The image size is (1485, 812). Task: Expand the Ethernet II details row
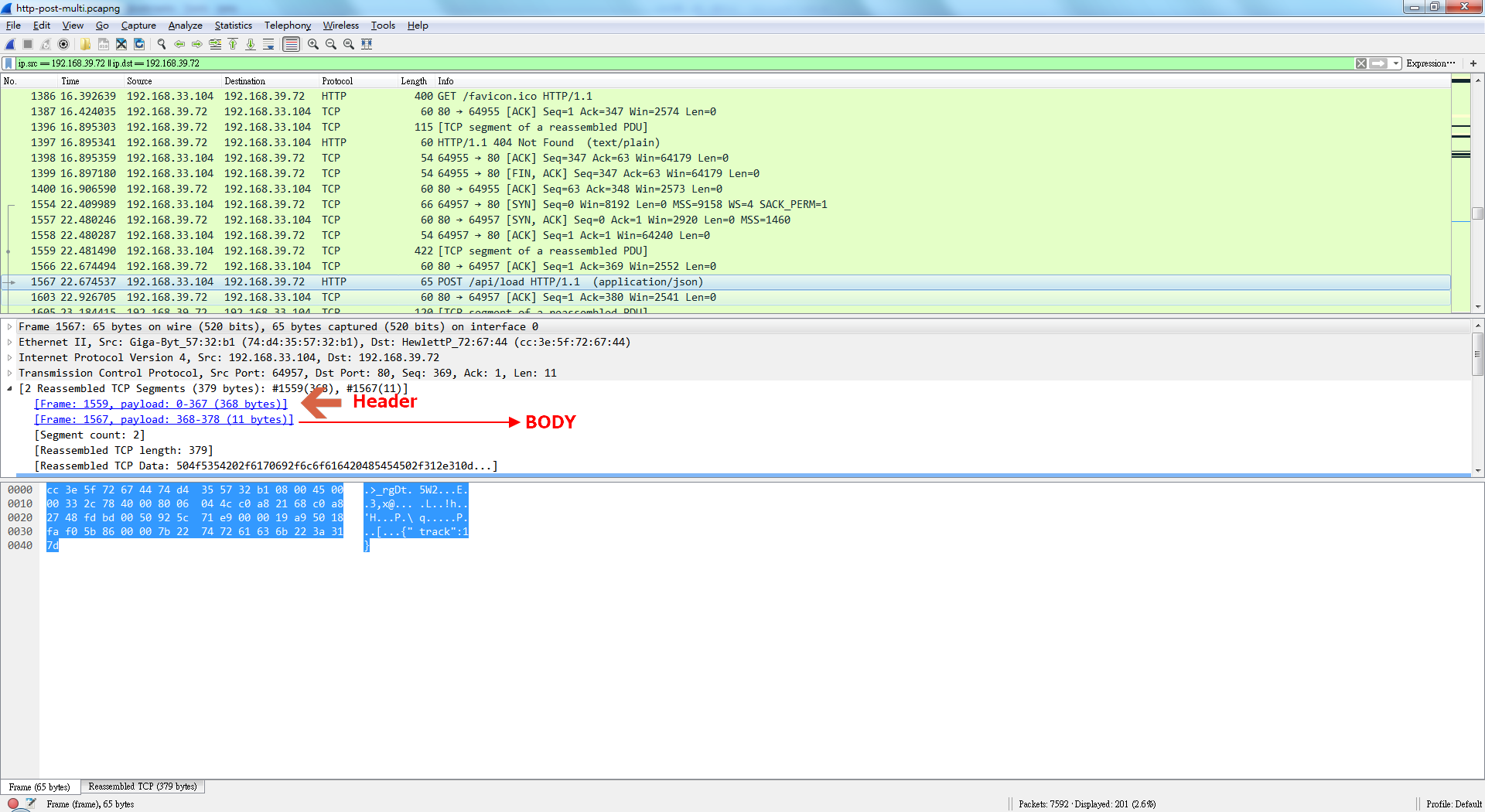click(x=9, y=343)
